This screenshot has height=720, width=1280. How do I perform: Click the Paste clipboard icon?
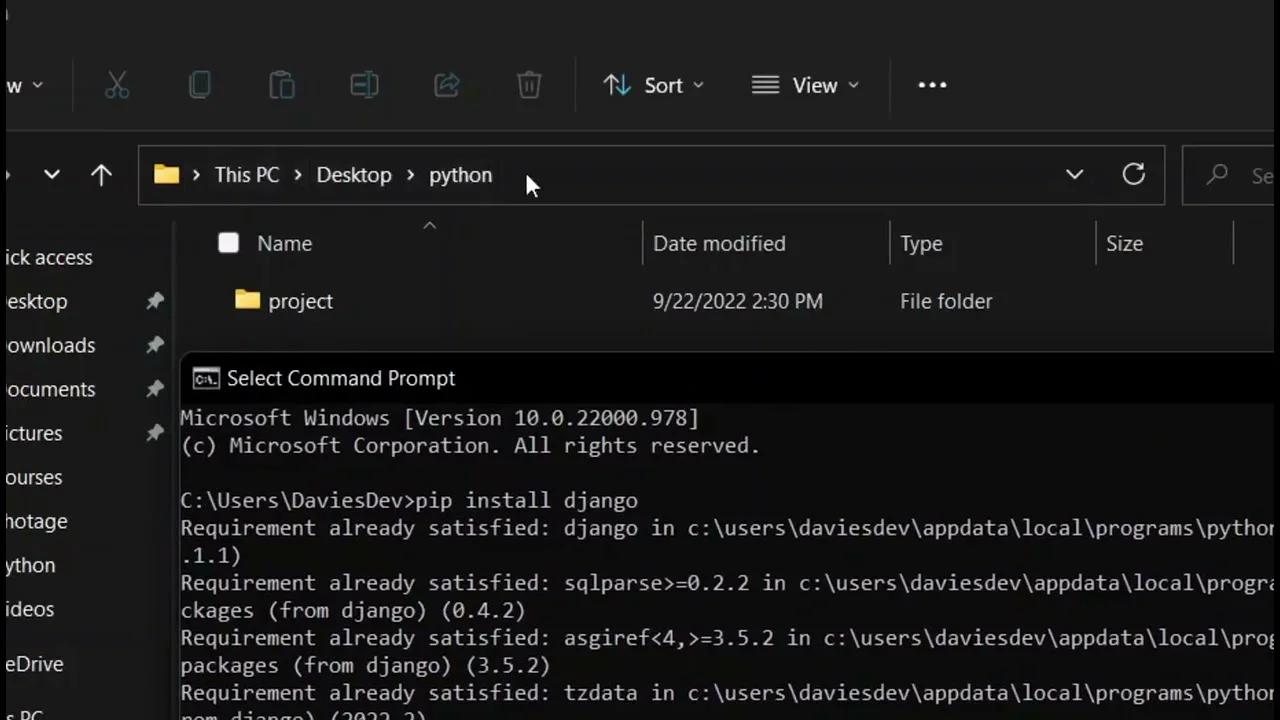click(x=282, y=86)
